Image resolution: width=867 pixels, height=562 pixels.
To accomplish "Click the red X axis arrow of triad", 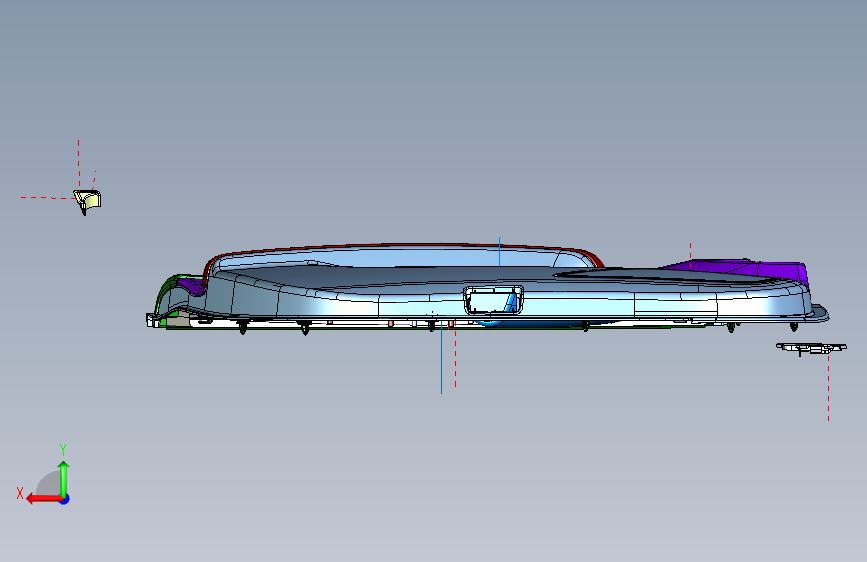I will (43, 499).
